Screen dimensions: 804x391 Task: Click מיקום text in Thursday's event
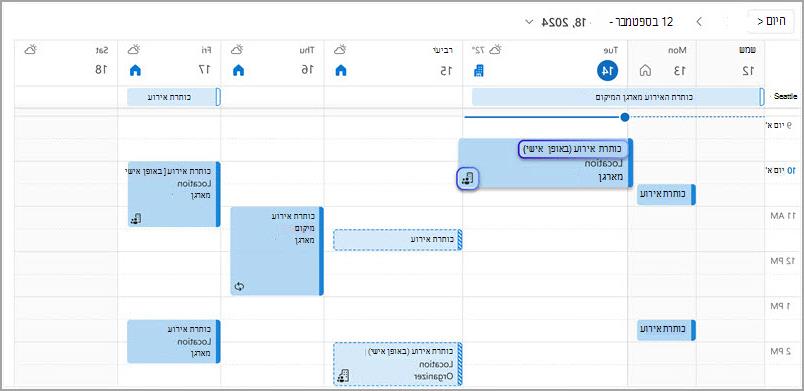[x=304, y=228]
